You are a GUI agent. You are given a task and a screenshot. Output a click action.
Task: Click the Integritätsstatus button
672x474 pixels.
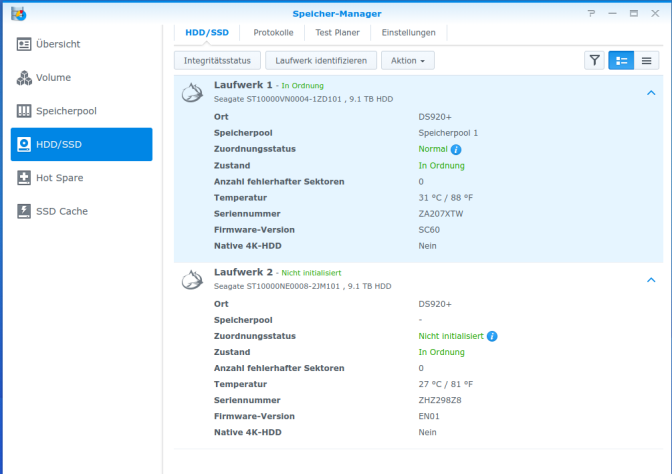pyautogui.click(x=217, y=60)
